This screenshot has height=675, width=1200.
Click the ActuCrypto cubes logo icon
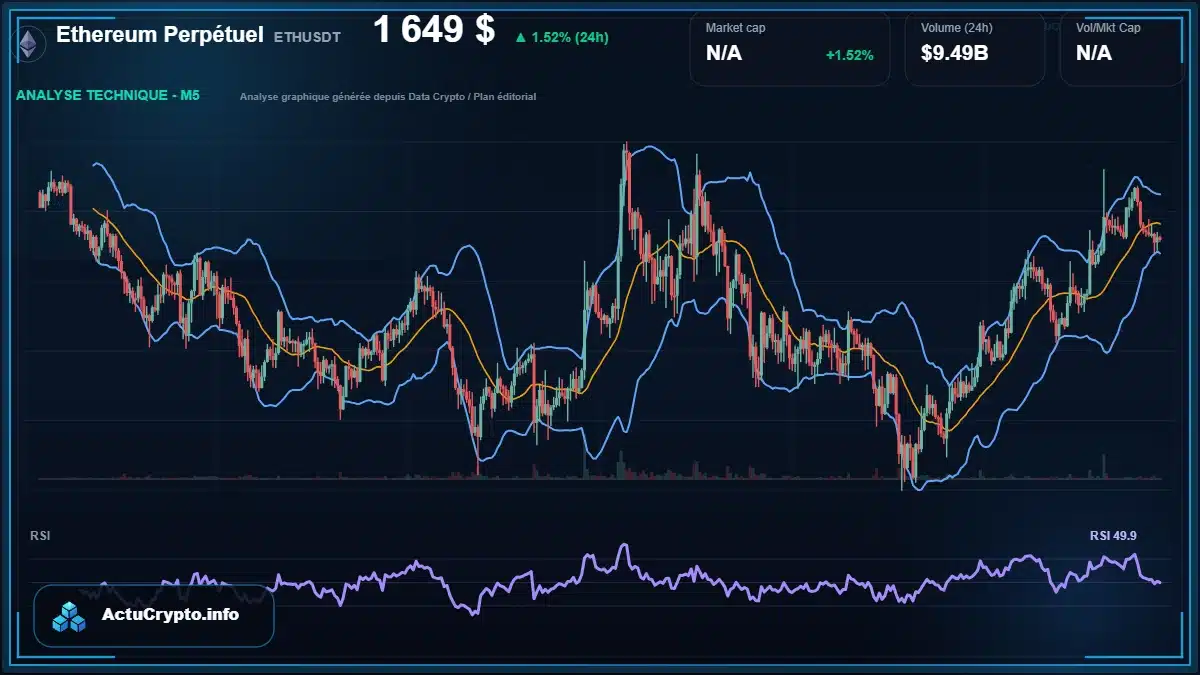[x=70, y=616]
